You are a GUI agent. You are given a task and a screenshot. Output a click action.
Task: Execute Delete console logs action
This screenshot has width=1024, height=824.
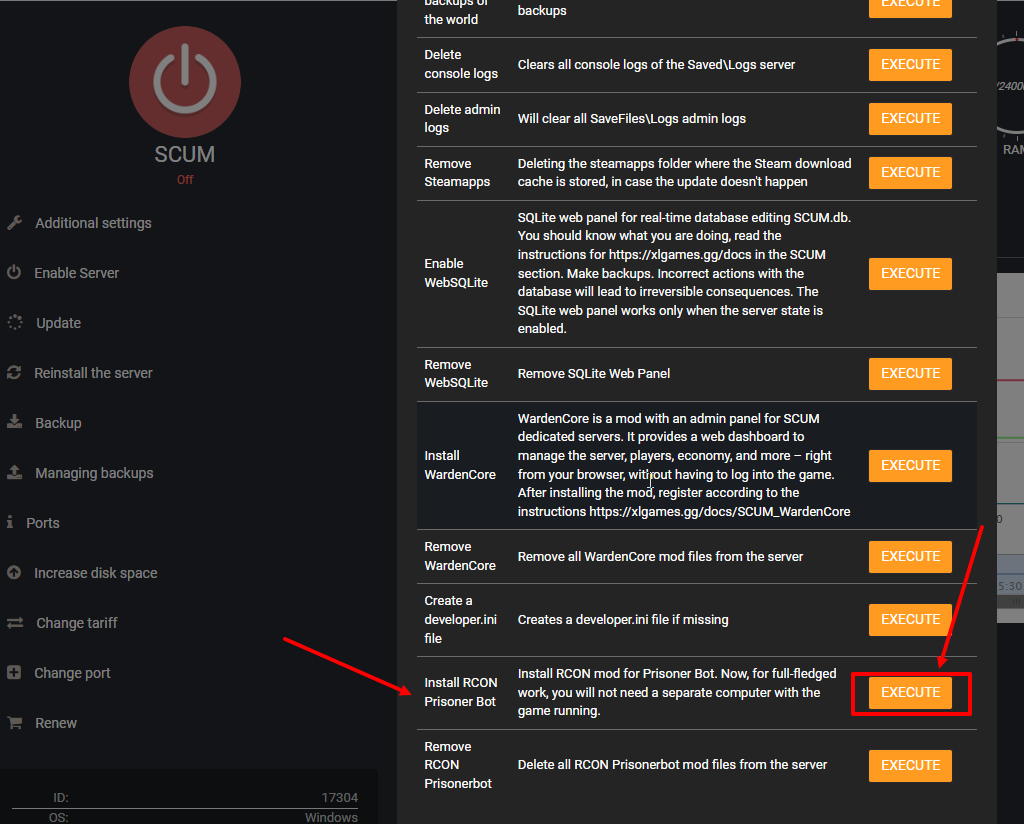(910, 65)
